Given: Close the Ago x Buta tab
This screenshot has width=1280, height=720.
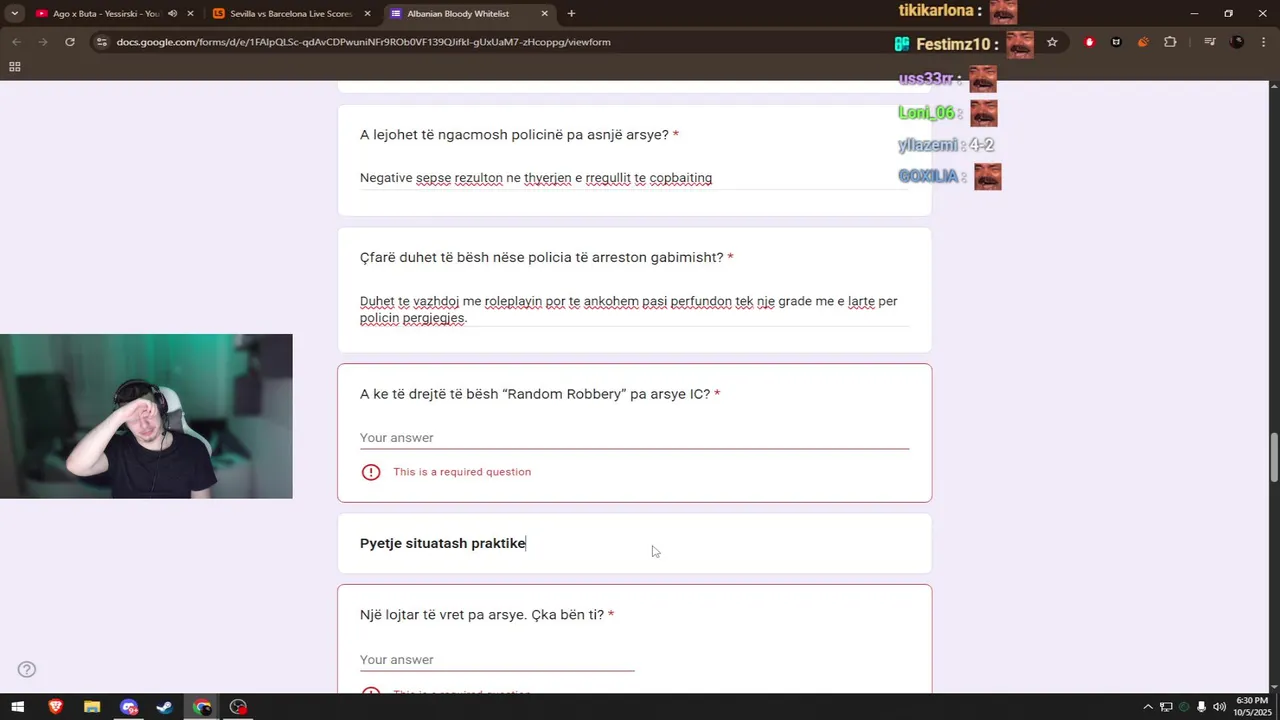Looking at the screenshot, I should (x=190, y=14).
